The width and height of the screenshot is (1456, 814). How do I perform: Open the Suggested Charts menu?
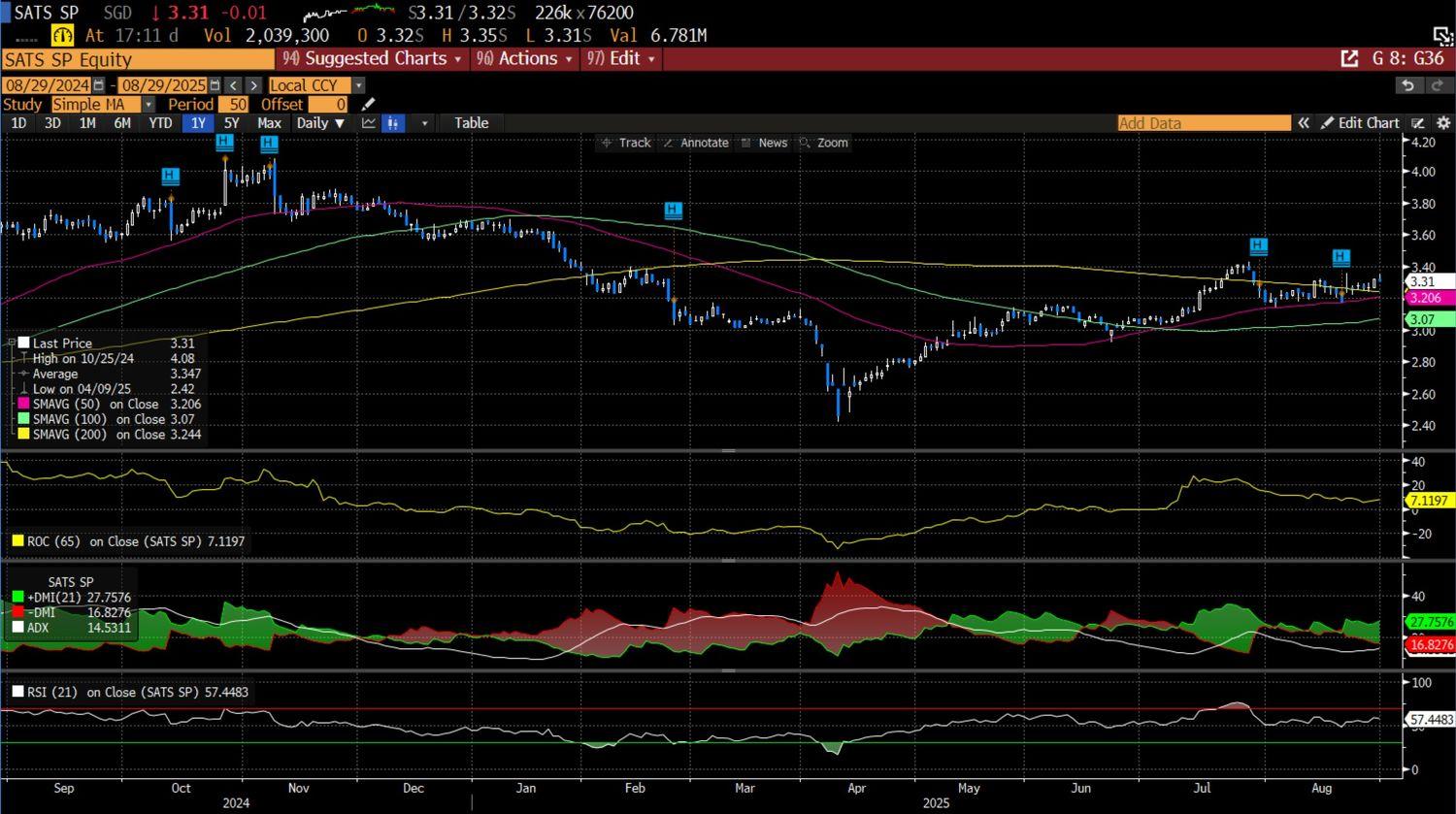pos(373,58)
